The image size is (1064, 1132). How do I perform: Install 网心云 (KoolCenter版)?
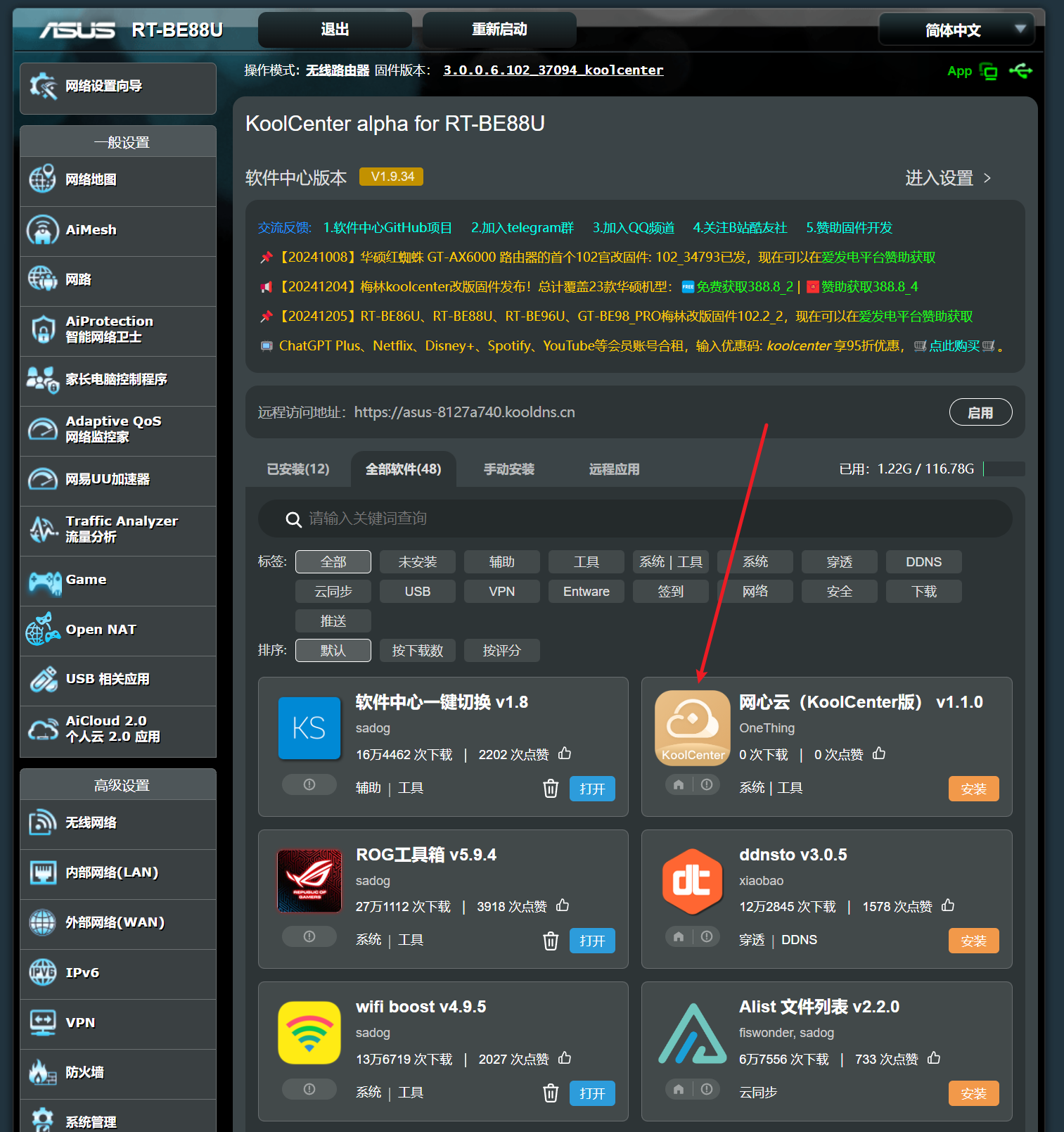(973, 789)
